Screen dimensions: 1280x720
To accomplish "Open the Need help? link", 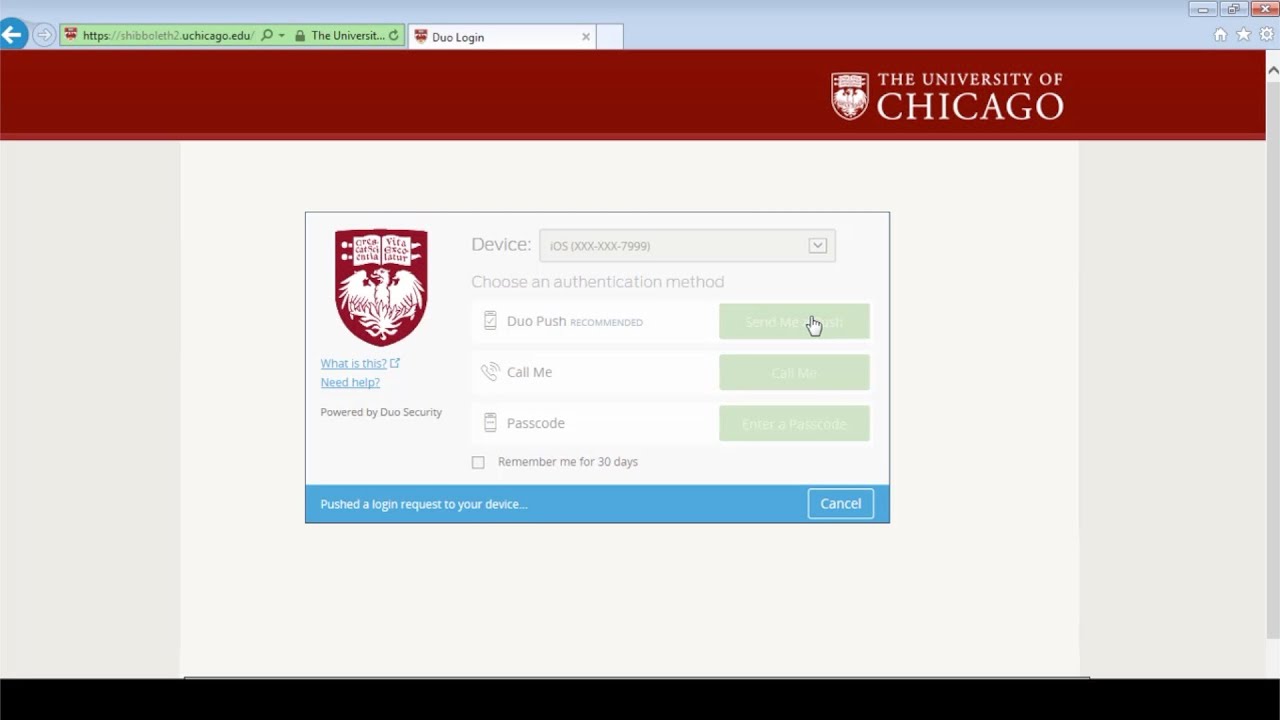I will [350, 382].
